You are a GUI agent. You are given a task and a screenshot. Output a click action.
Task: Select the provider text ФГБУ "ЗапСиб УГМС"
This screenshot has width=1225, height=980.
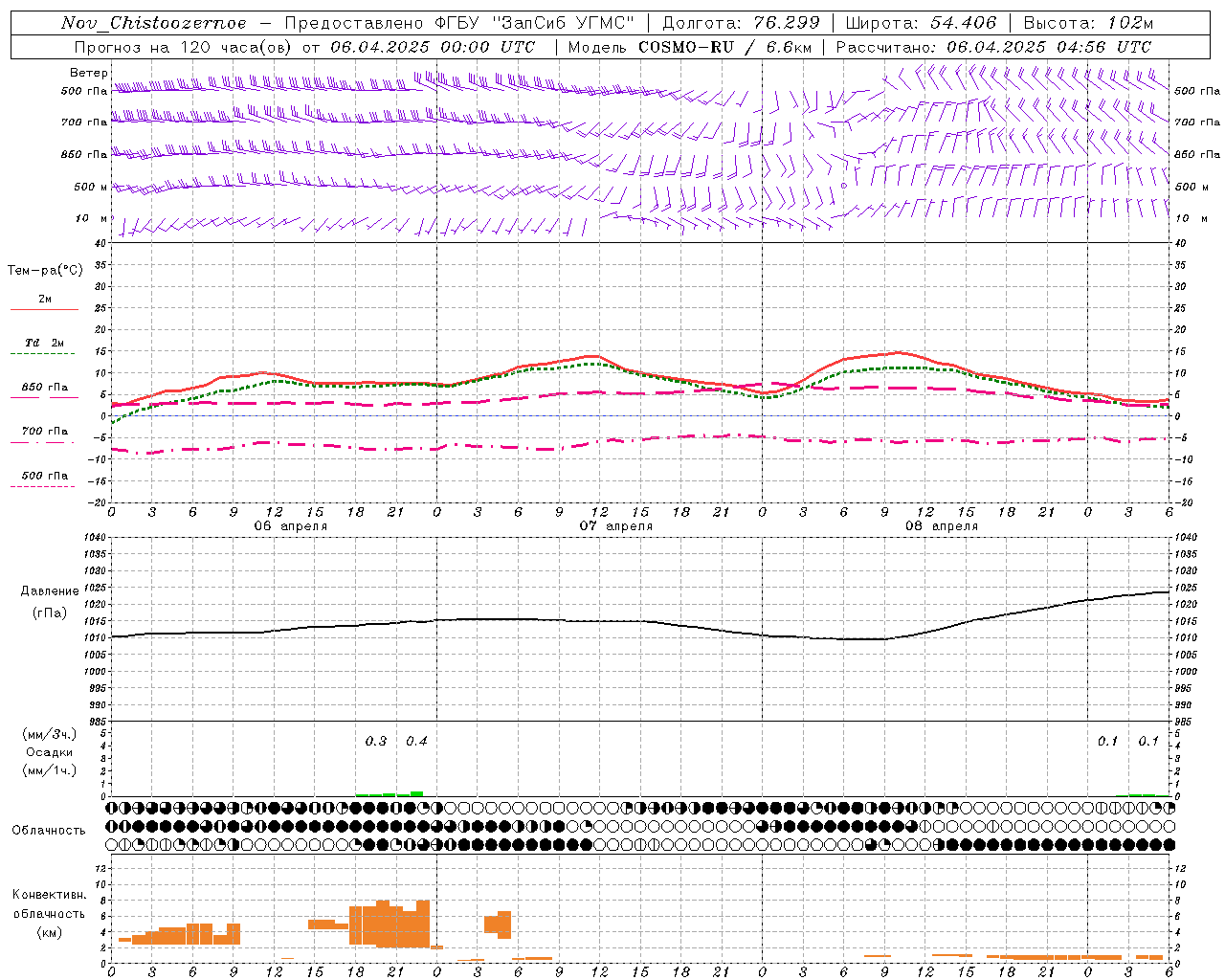pyautogui.click(x=535, y=23)
